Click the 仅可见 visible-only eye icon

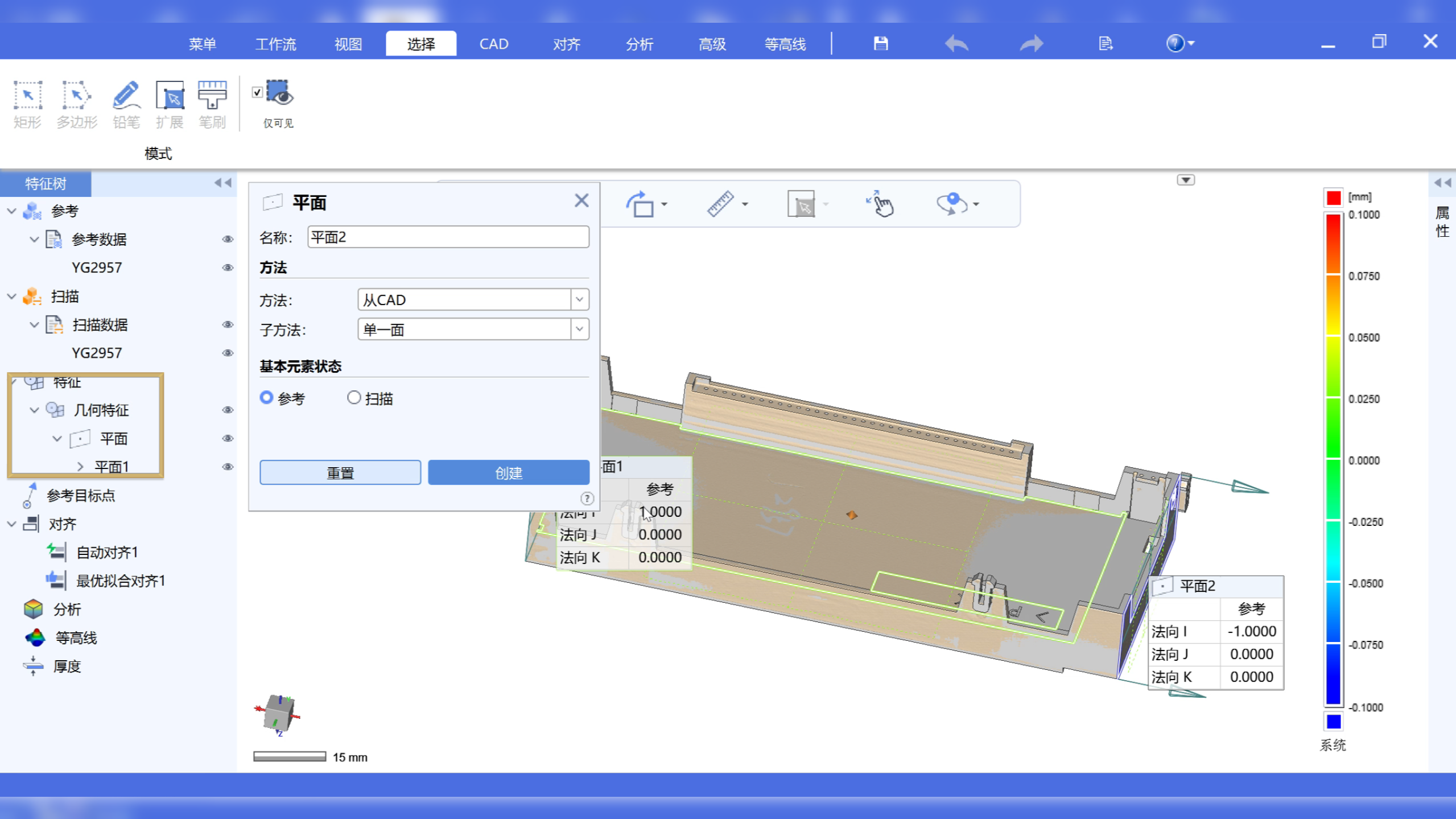(279, 93)
